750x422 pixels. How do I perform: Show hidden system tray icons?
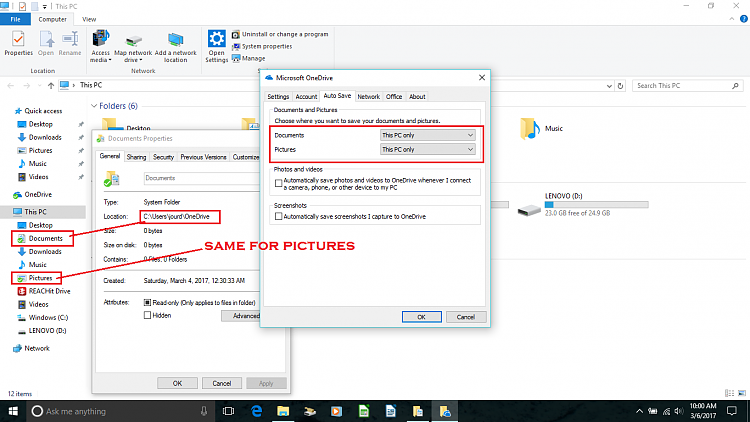click(639, 411)
